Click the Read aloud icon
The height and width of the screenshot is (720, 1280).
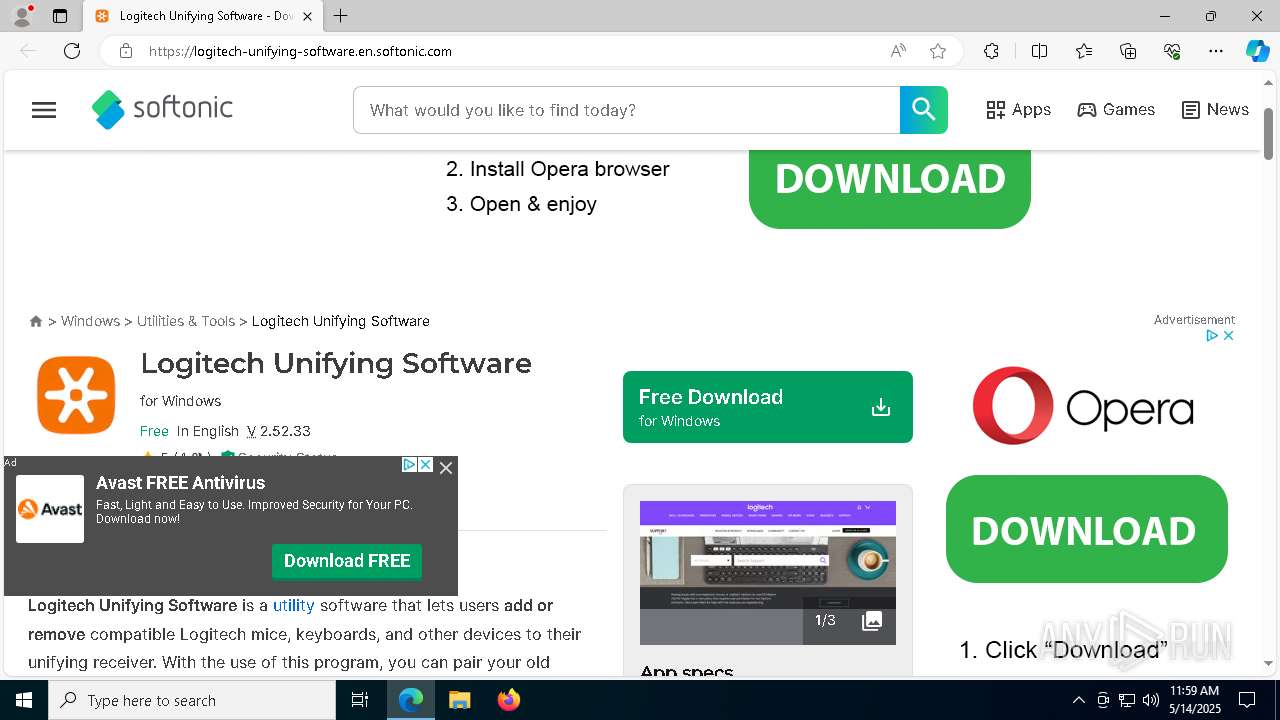click(x=898, y=51)
